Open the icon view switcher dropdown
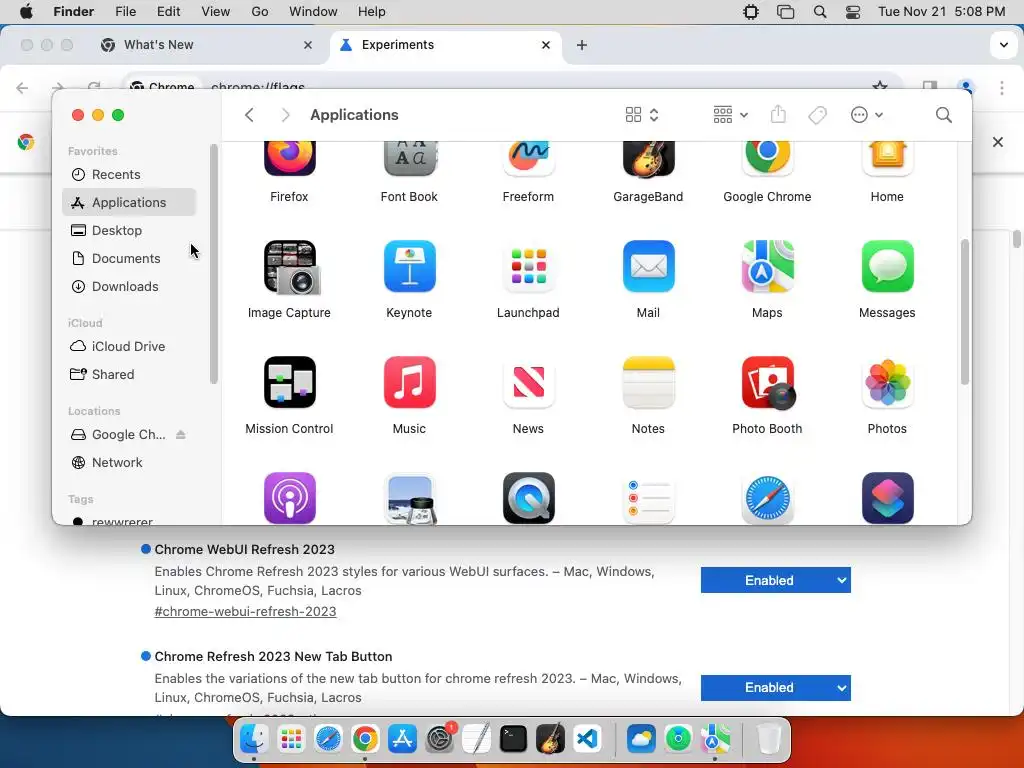 pos(641,115)
